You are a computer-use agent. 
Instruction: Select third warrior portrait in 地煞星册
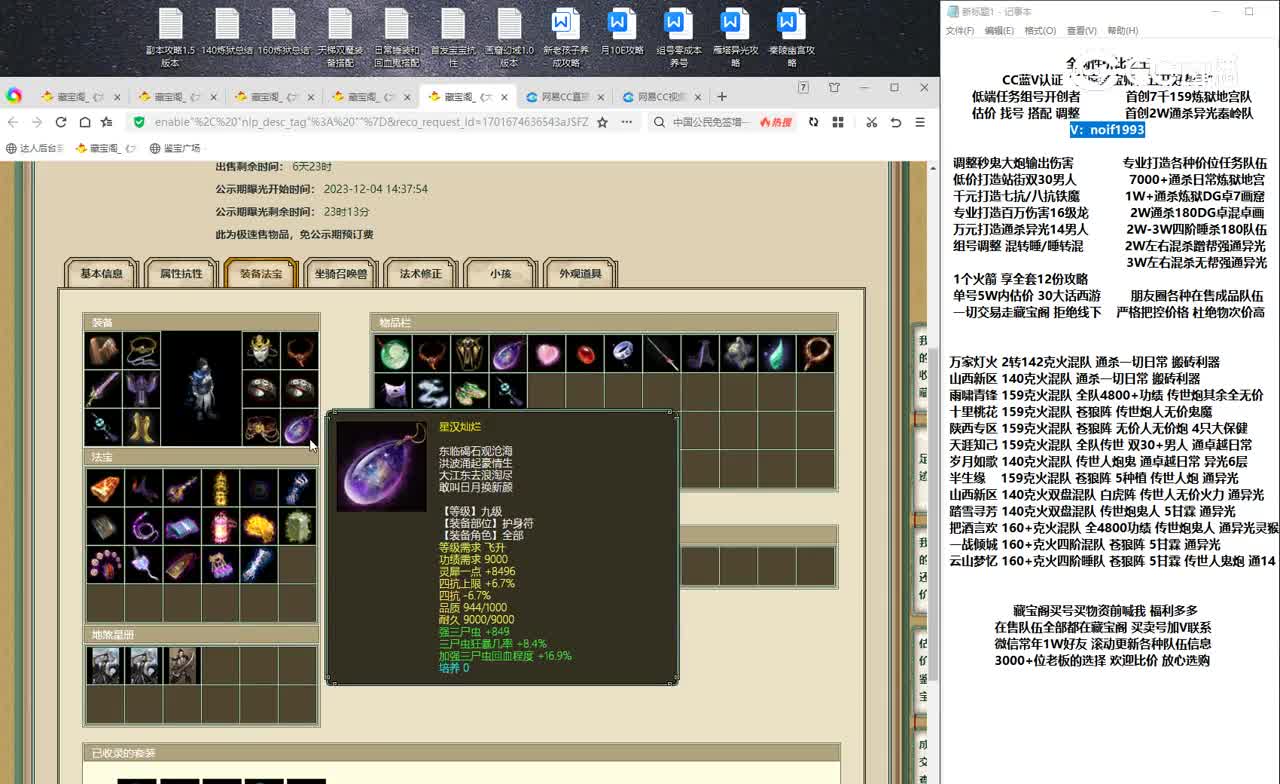181,665
